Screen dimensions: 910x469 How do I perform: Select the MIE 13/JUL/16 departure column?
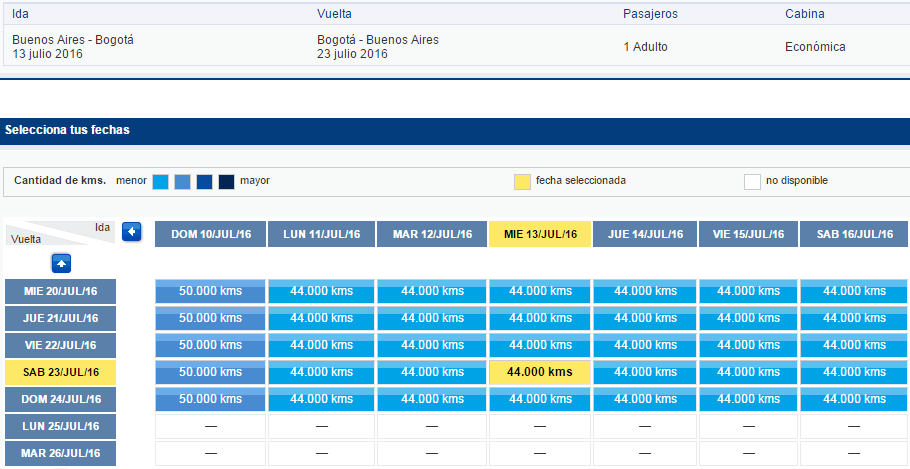(540, 234)
